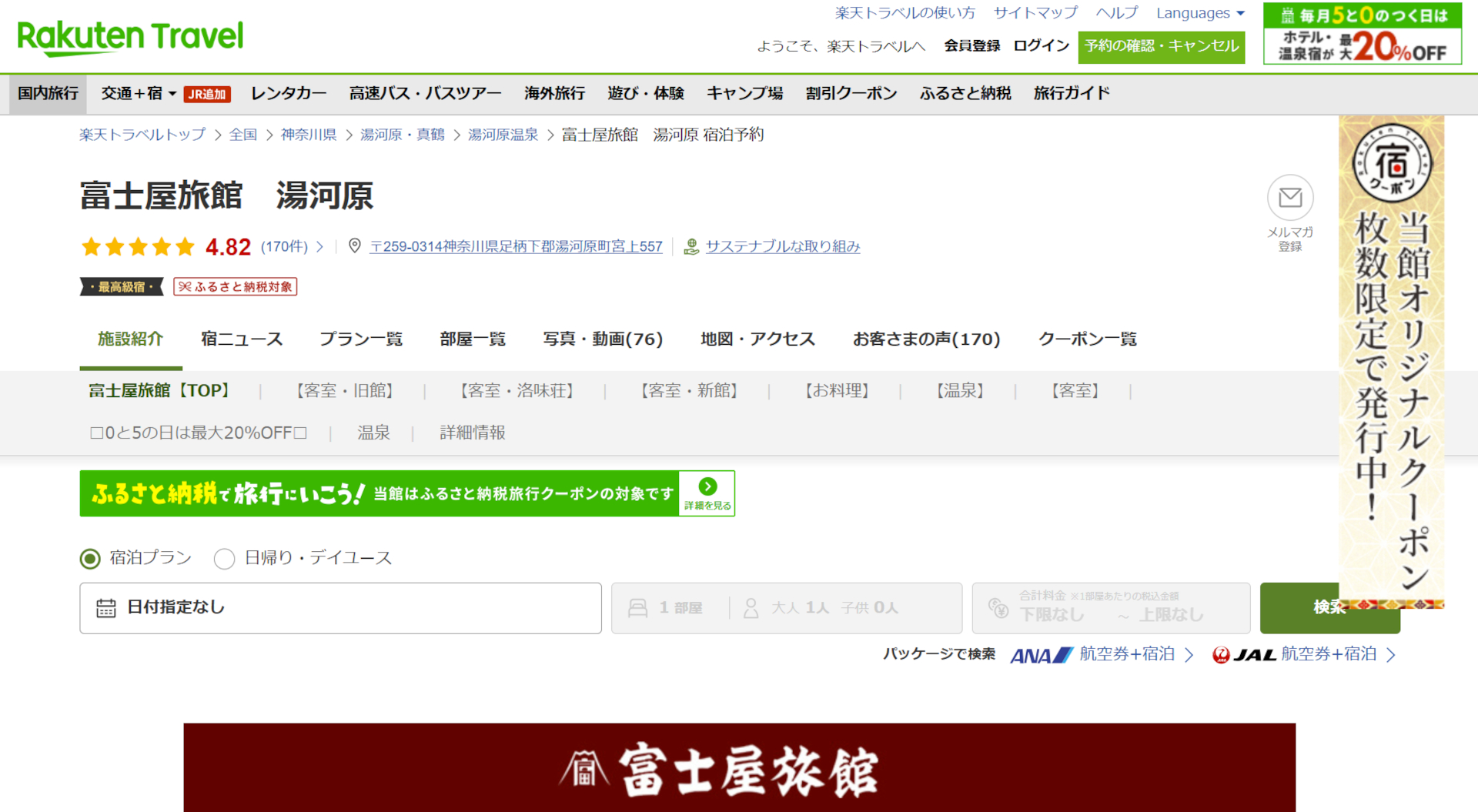Click the 予約の確認・キャンセル button
1478x812 pixels.
coord(1162,46)
